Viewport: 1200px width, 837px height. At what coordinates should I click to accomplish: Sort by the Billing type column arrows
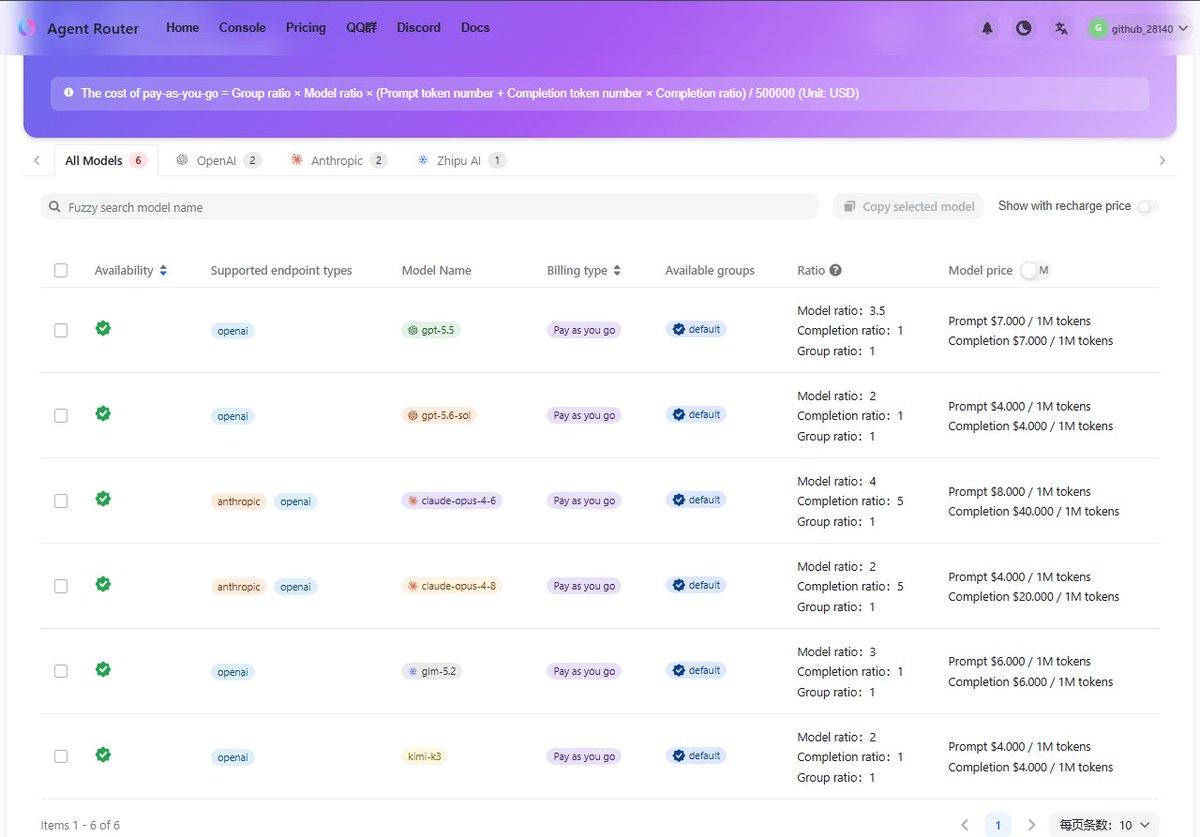tap(617, 270)
